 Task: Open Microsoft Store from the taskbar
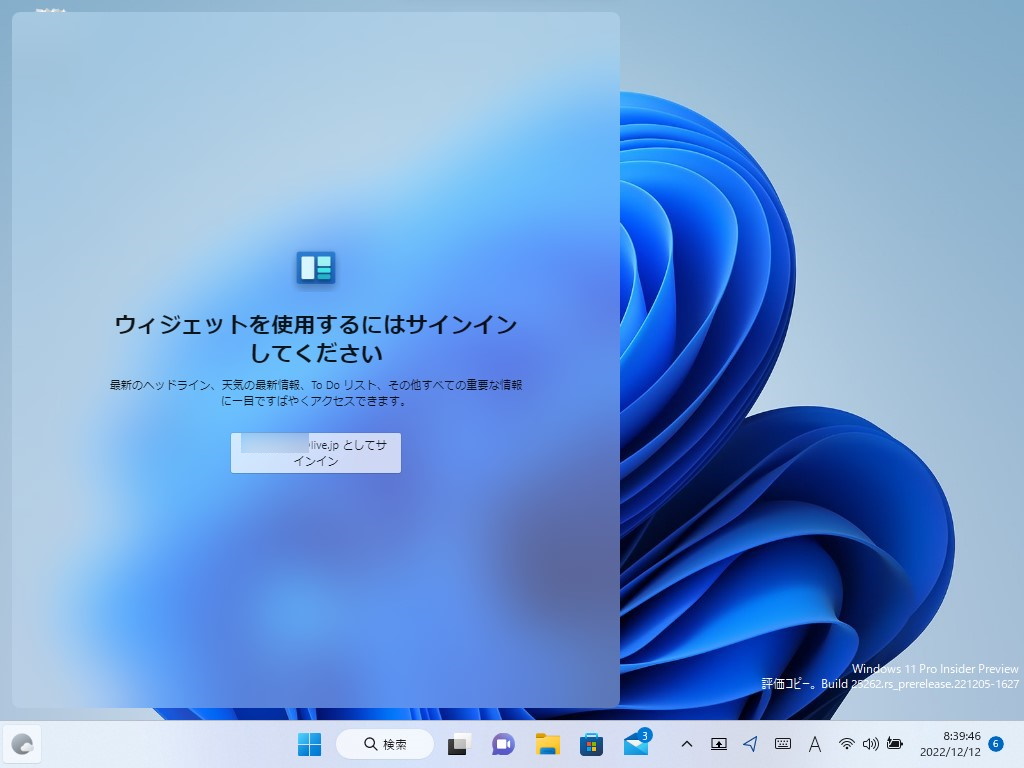[592, 744]
